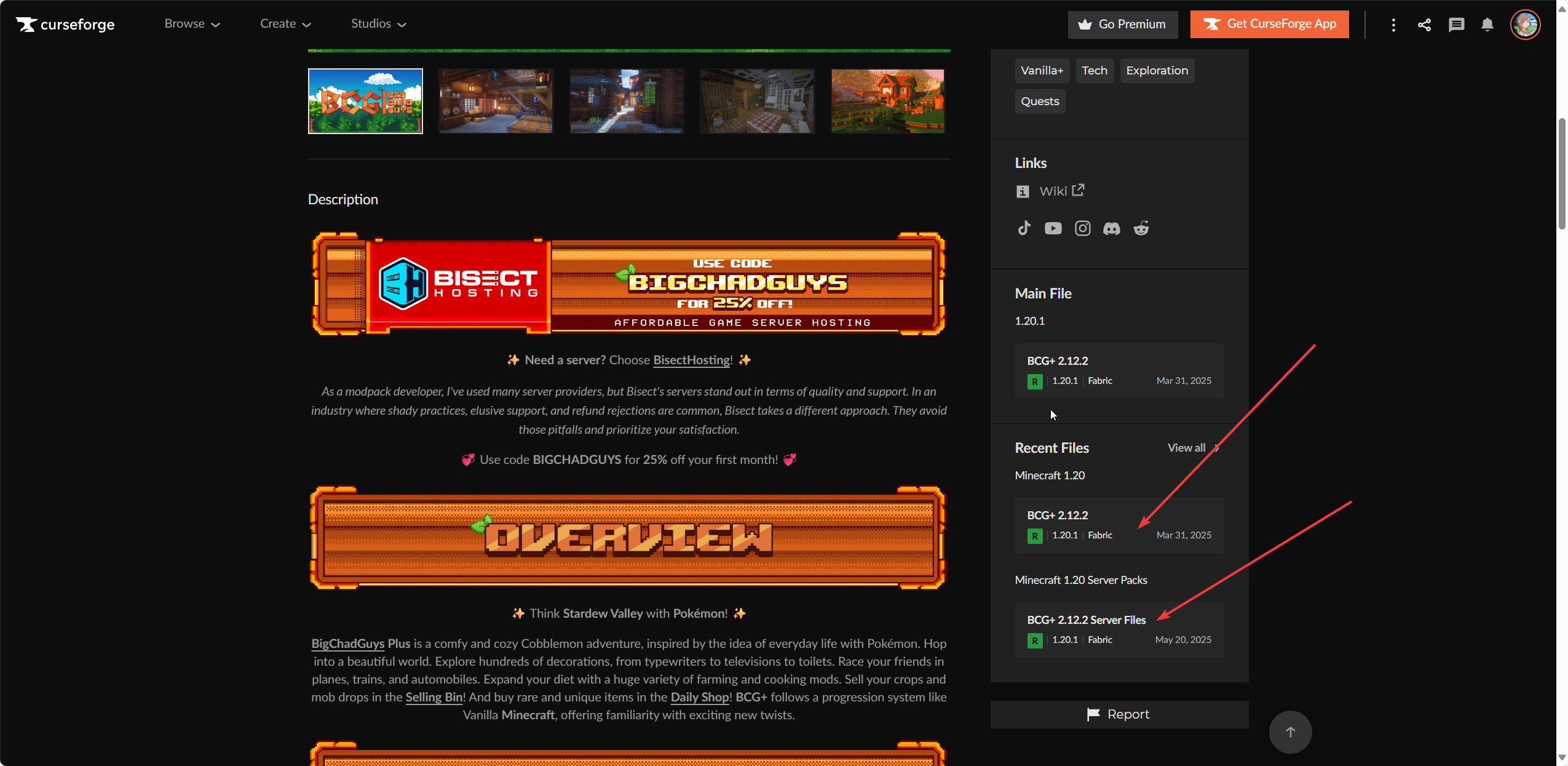Open the user profile avatar

[x=1525, y=25]
